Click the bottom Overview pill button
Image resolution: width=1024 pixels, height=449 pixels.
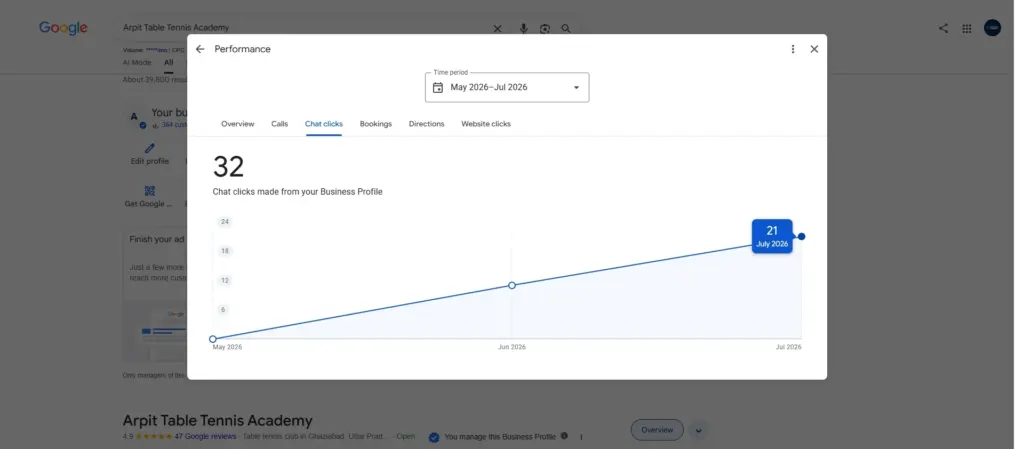[x=657, y=430]
